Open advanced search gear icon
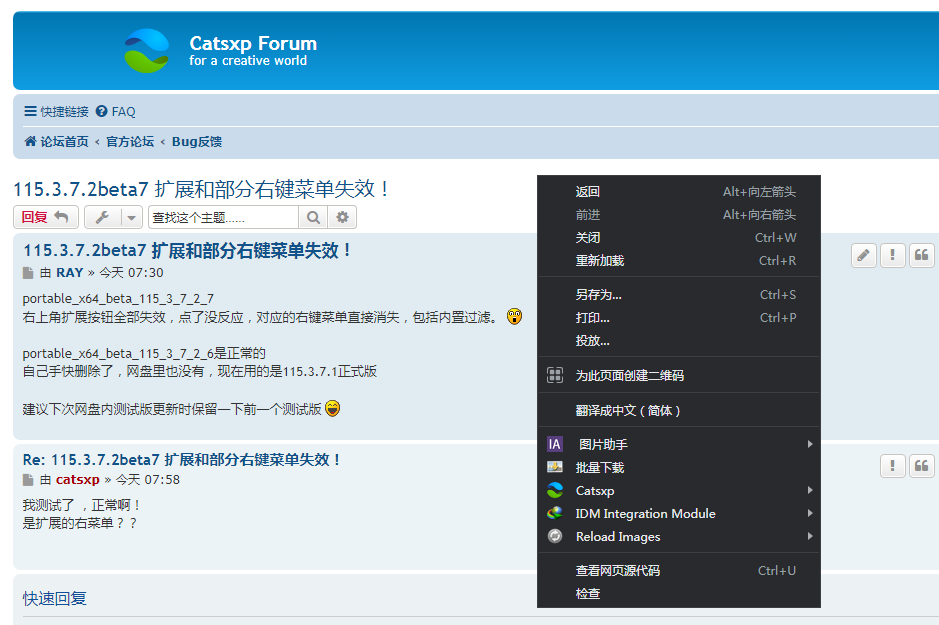The image size is (939, 625). pyautogui.click(x=342, y=217)
